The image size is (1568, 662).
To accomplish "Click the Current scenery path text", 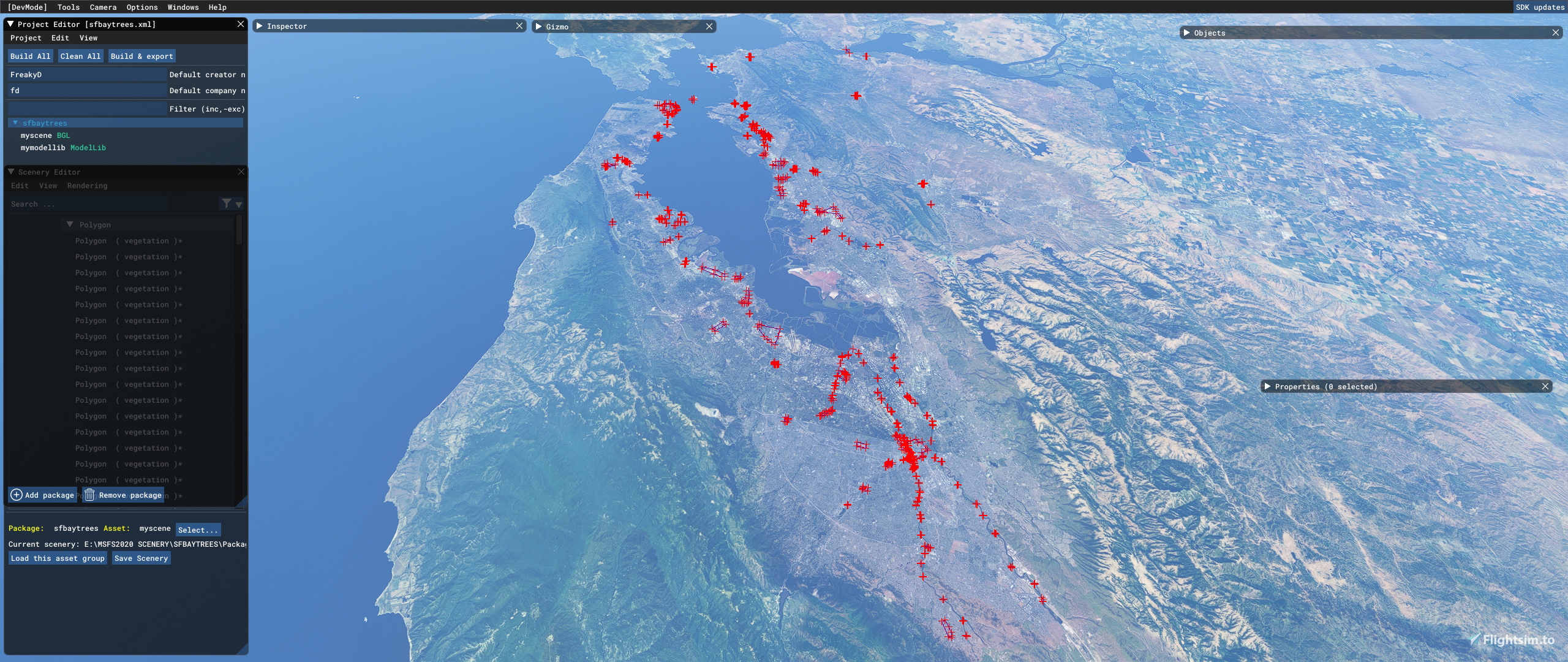I will click(x=127, y=544).
